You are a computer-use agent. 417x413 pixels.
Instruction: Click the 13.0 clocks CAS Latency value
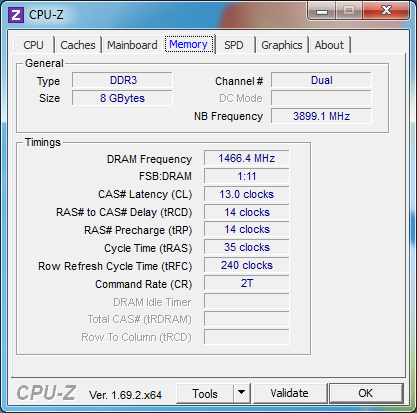tap(247, 194)
